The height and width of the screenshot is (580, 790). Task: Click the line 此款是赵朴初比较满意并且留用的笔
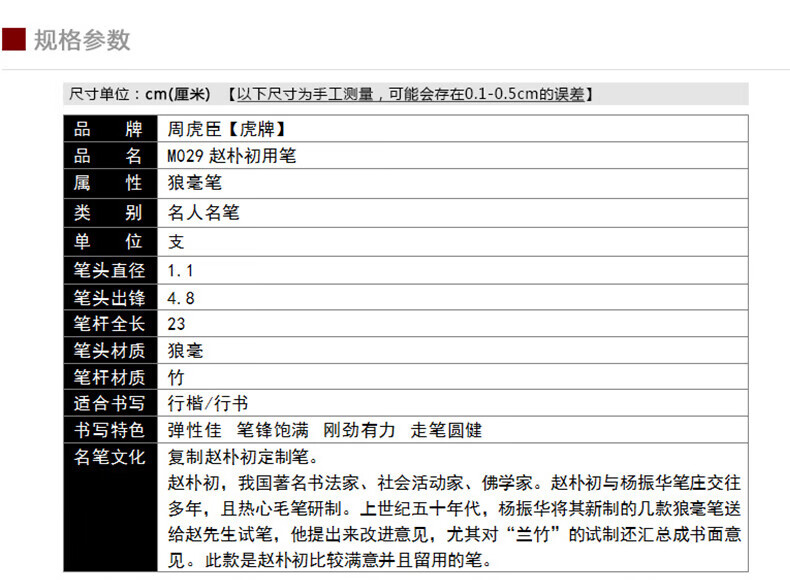click(348, 560)
